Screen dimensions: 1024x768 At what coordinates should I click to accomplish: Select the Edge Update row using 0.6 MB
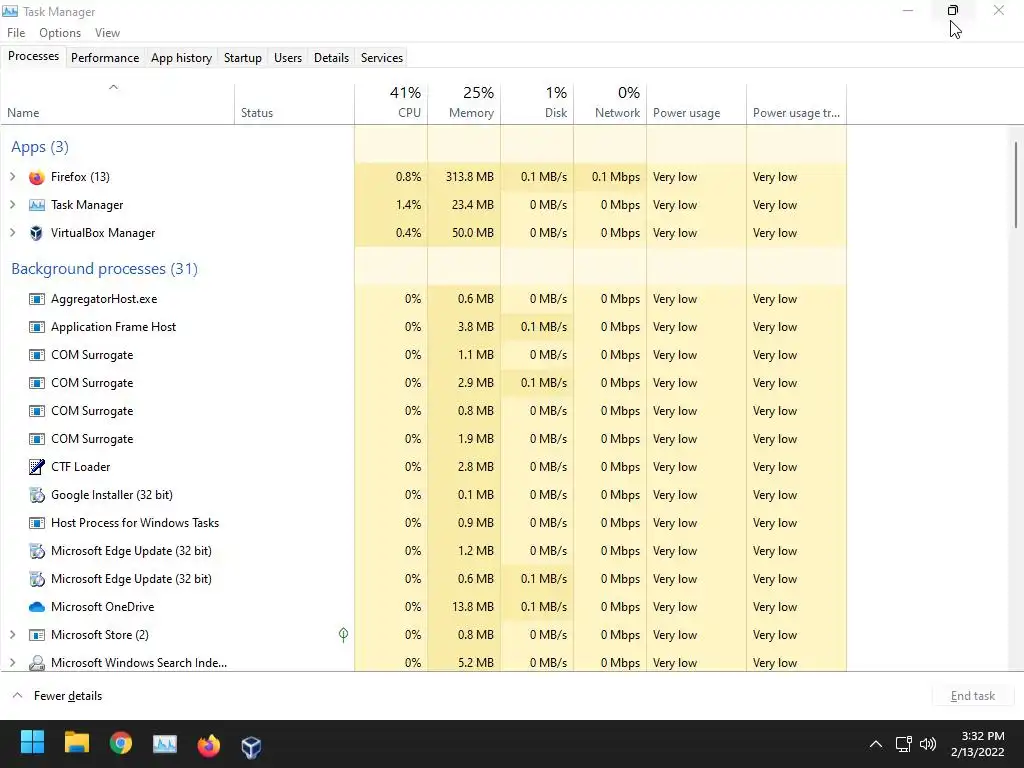(x=423, y=579)
